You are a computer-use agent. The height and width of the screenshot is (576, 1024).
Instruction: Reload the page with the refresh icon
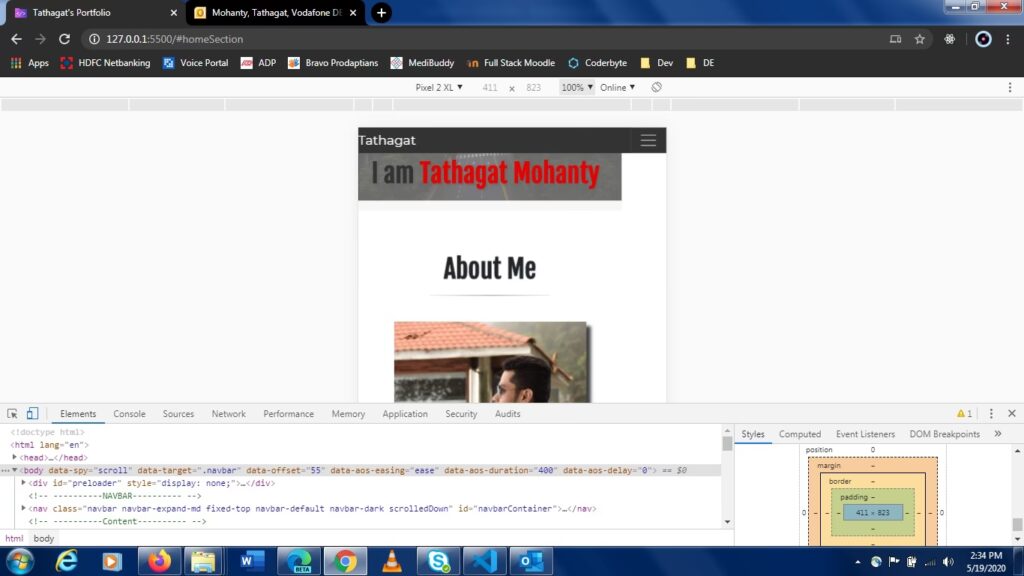tap(65, 39)
